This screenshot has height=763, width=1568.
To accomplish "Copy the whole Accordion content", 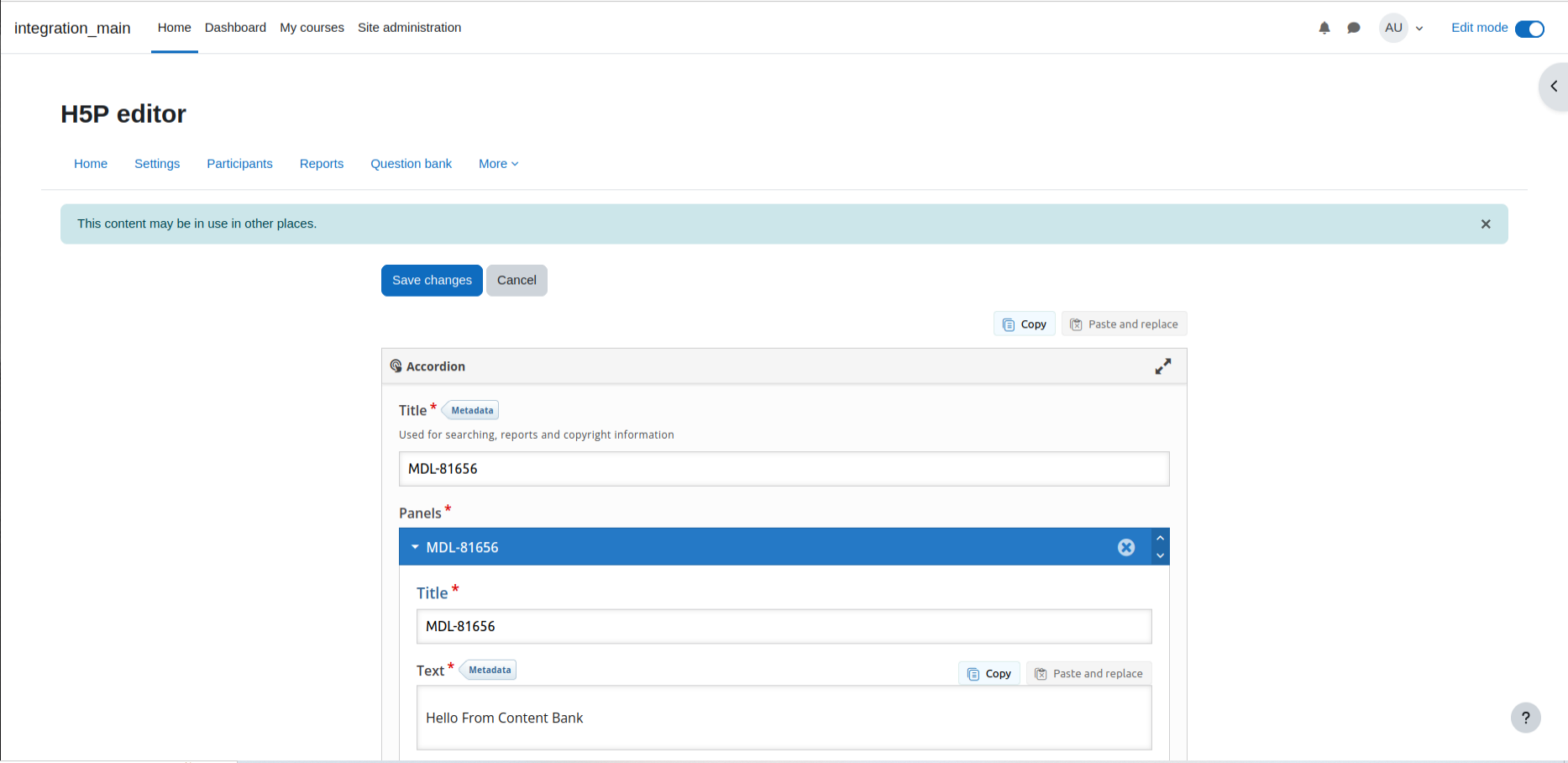I will [x=1025, y=324].
